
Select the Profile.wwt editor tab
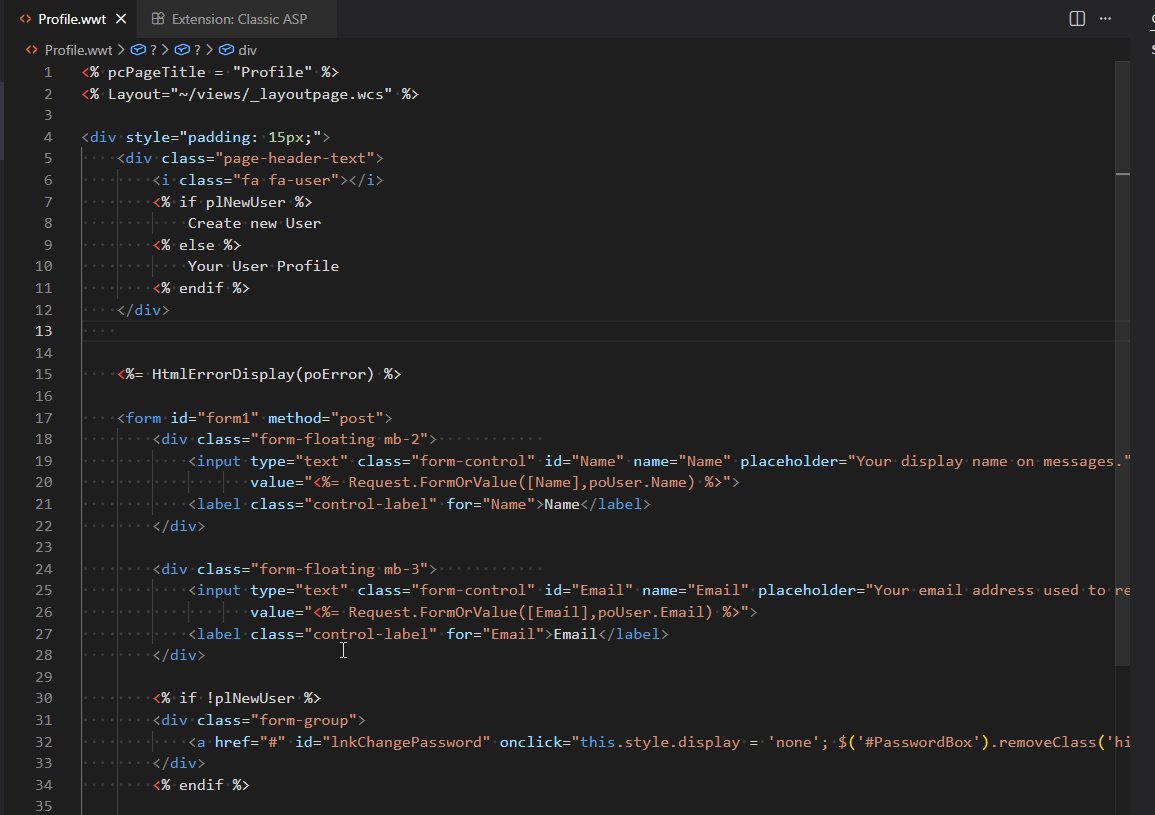click(72, 19)
